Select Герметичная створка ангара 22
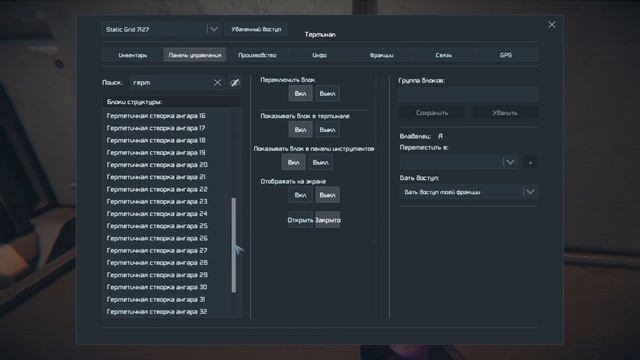Screen dimensions: 640x360 tap(165, 189)
